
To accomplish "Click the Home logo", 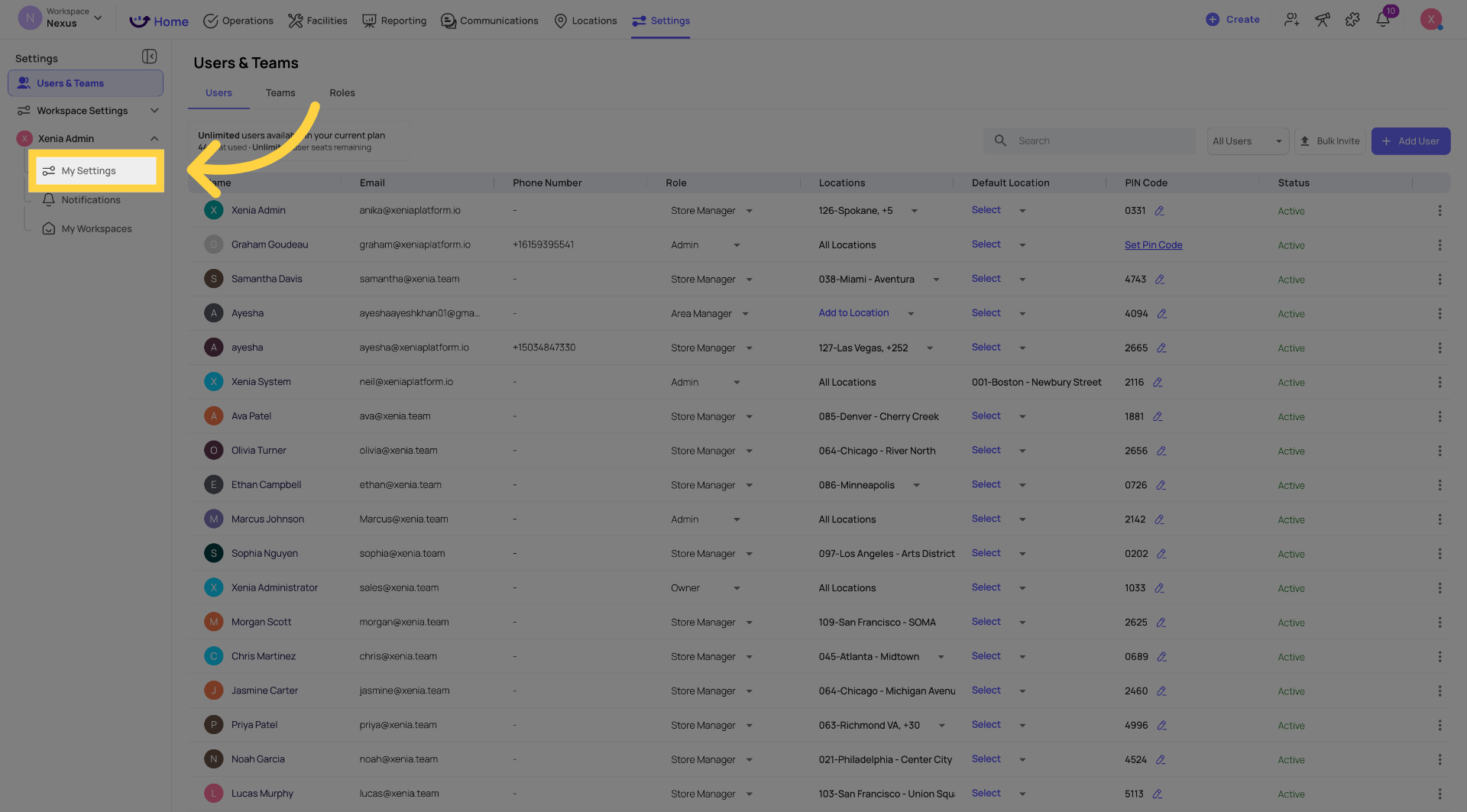I will click(159, 21).
